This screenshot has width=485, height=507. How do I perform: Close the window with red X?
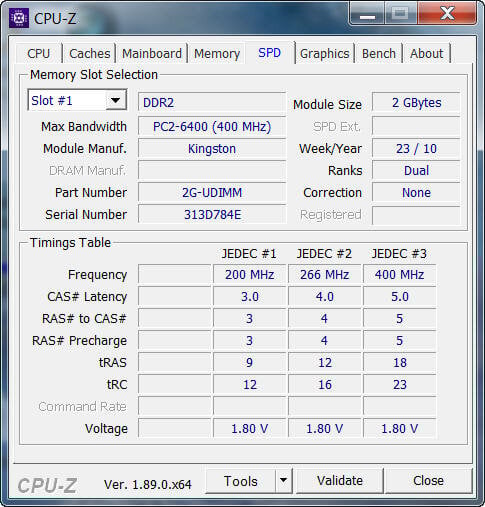pyautogui.click(x=447, y=14)
